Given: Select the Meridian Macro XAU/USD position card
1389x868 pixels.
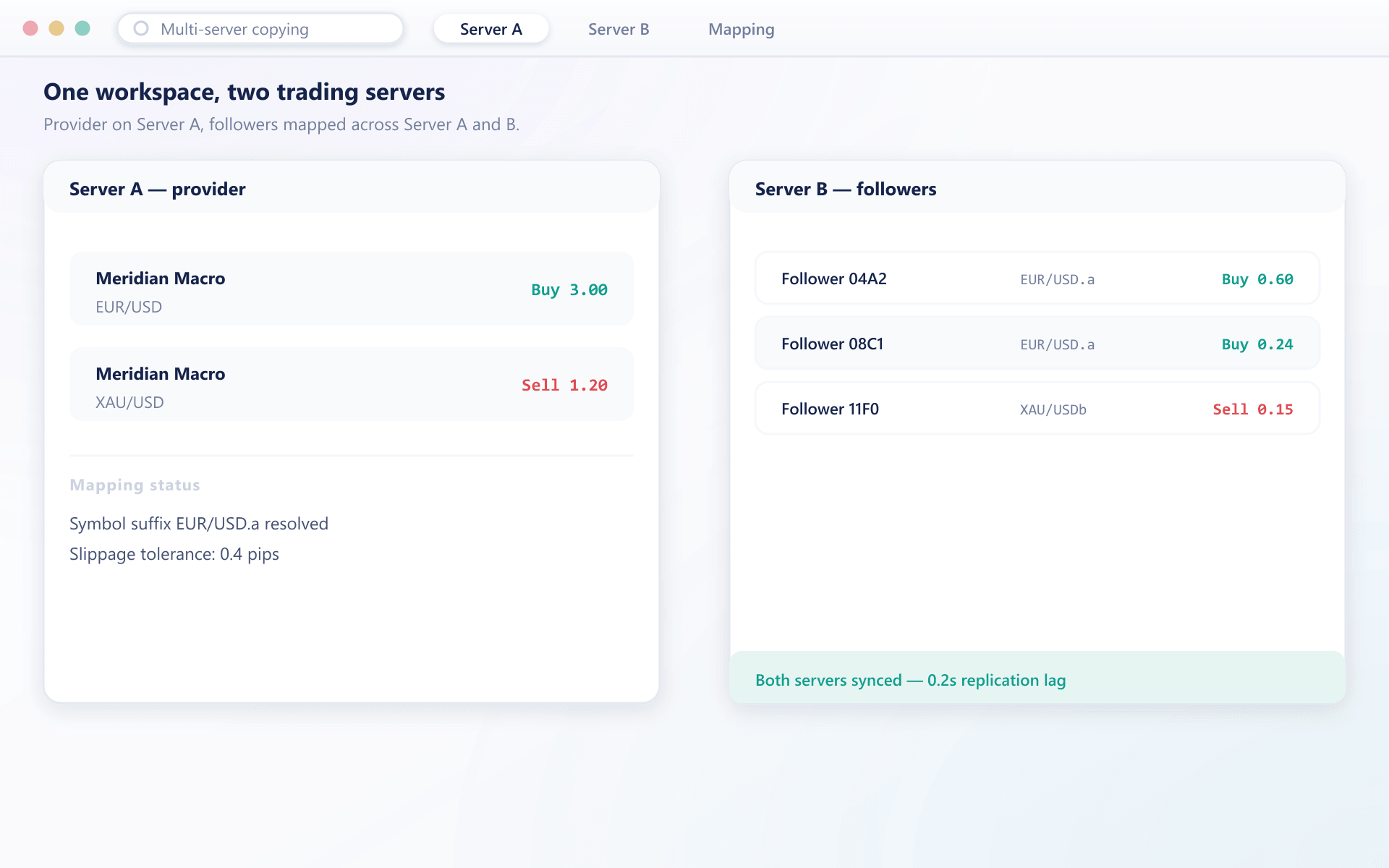Looking at the screenshot, I should coord(352,384).
